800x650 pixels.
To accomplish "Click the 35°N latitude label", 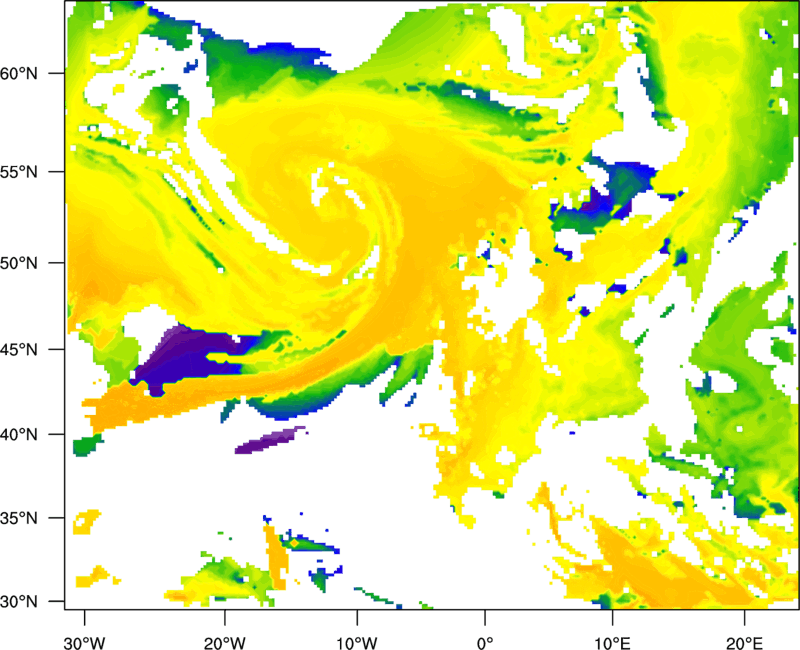I will pyautogui.click(x=19, y=518).
